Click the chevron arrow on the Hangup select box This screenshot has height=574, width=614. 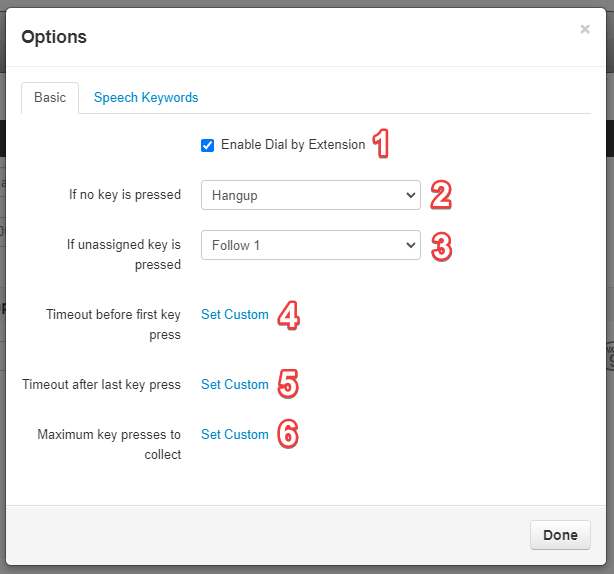tap(410, 195)
